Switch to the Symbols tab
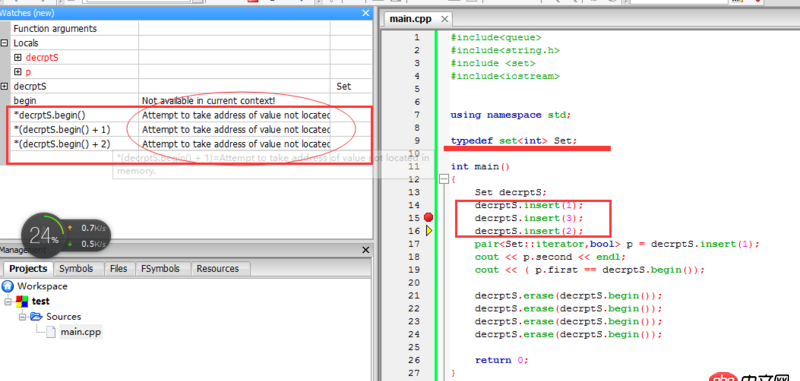 point(76,268)
